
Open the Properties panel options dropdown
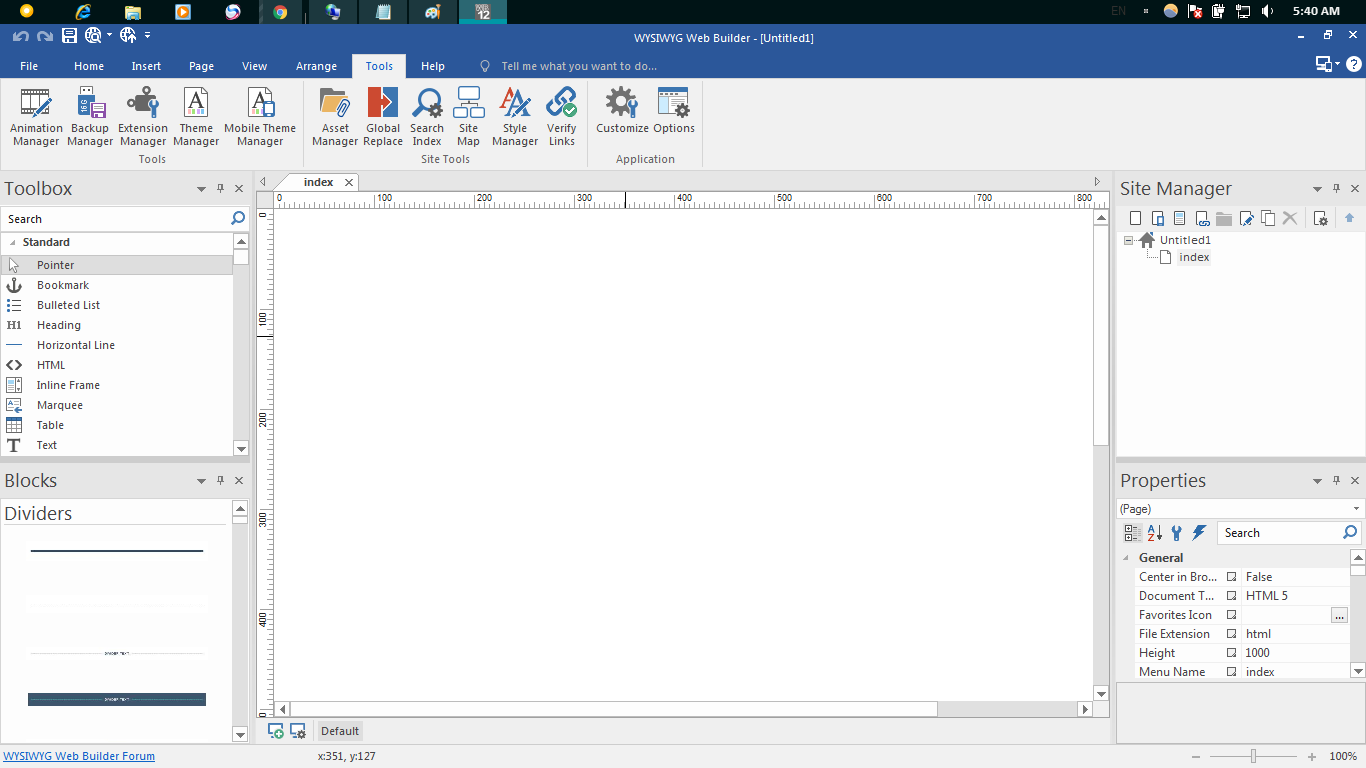pos(1317,481)
